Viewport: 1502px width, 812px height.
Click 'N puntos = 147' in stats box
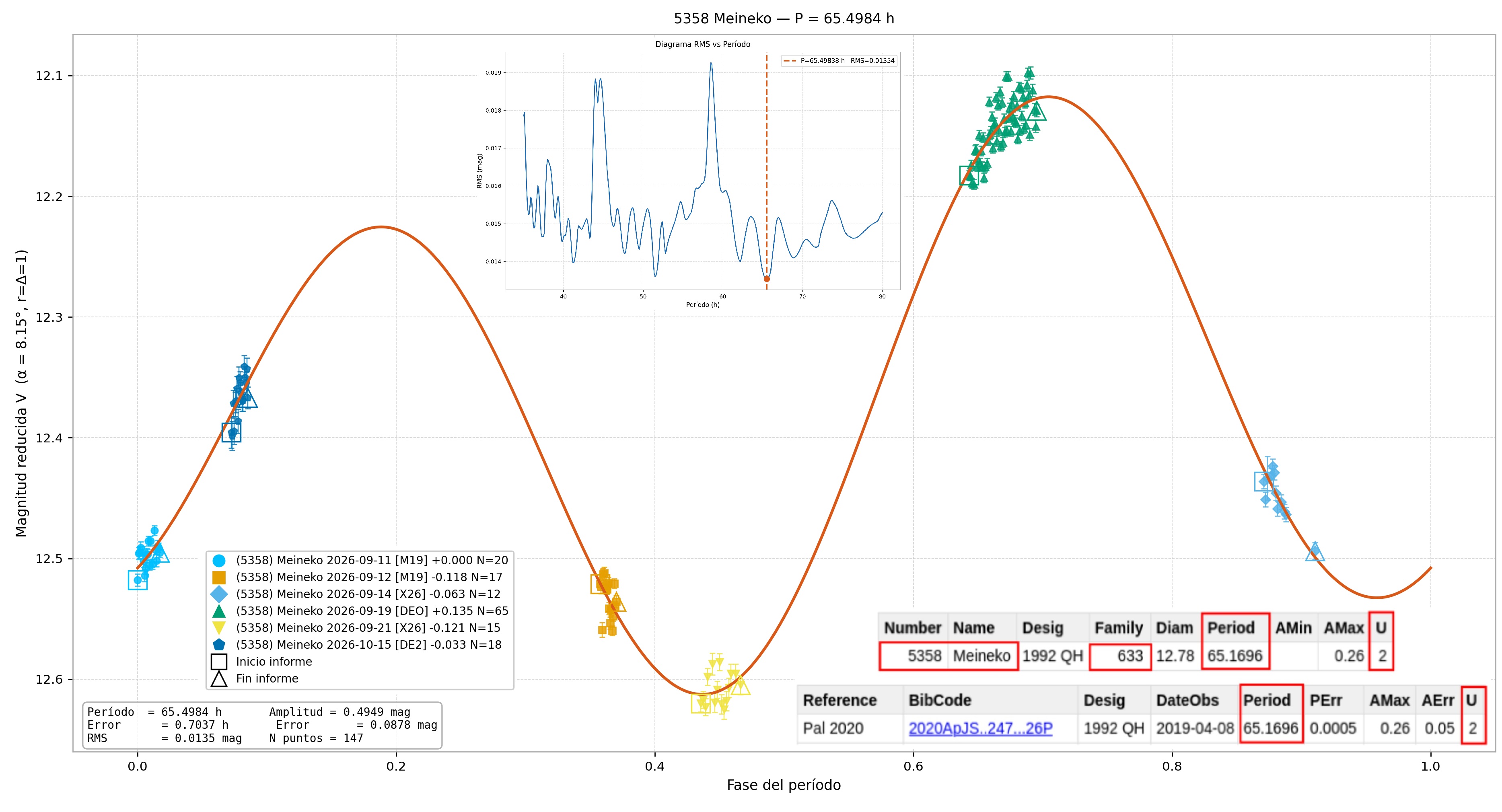coord(316,738)
